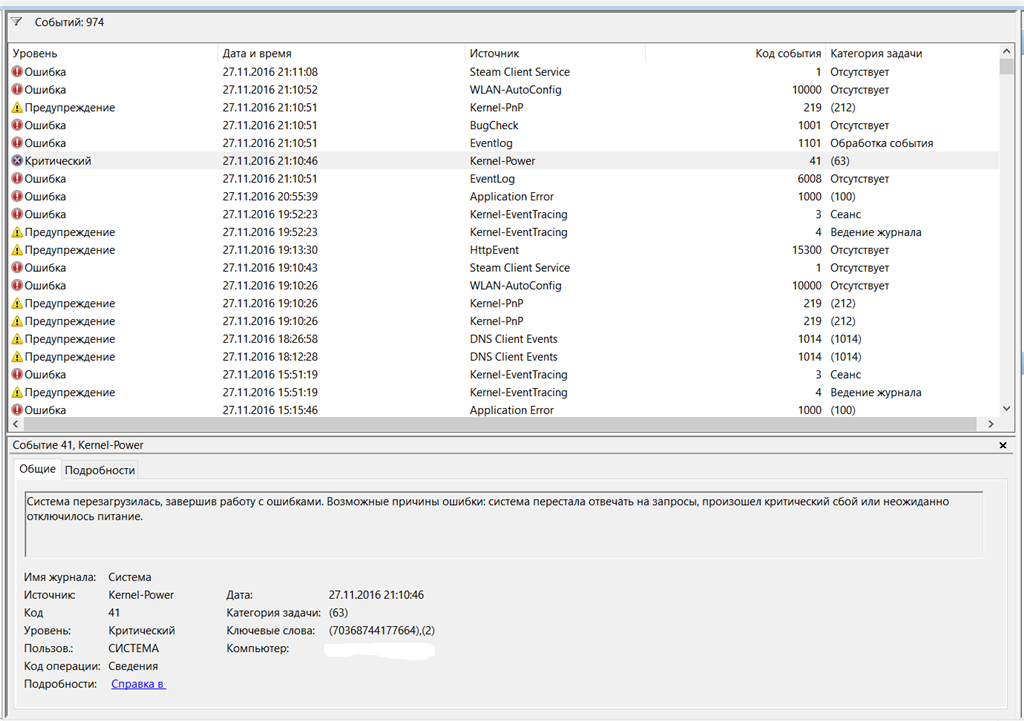Click the horizontal scrollbar track under the event list
The image size is (1024, 721).
point(500,424)
